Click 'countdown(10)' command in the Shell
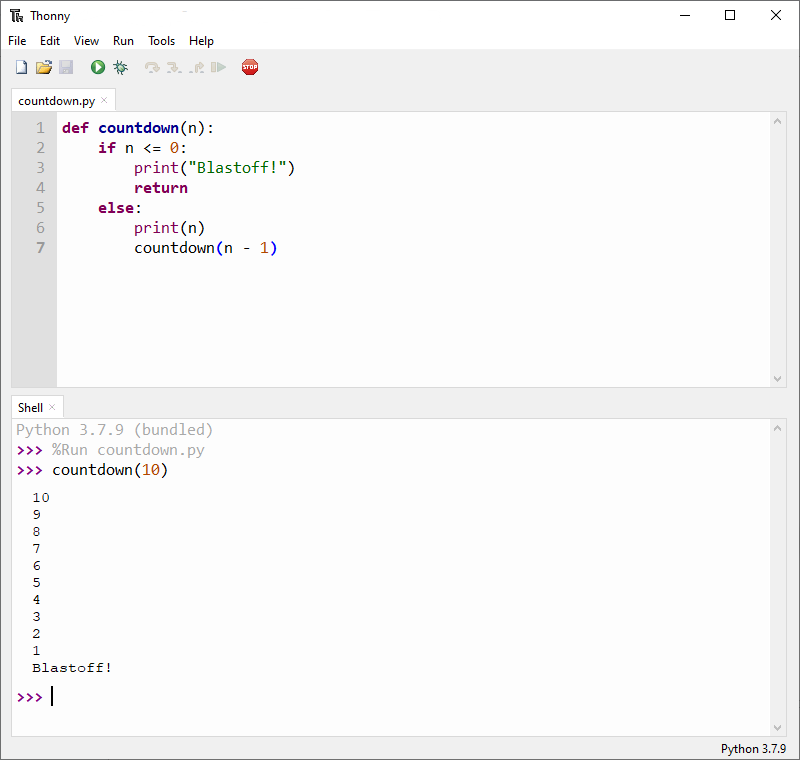800x760 pixels. [110, 470]
